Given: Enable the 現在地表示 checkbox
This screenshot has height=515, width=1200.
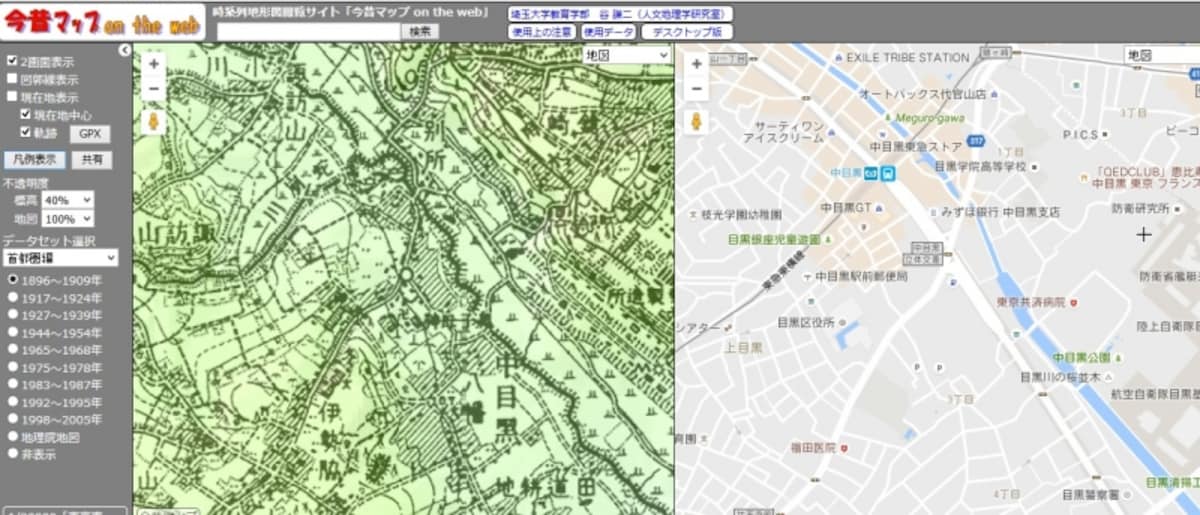Looking at the screenshot, I should pyautogui.click(x=12, y=97).
